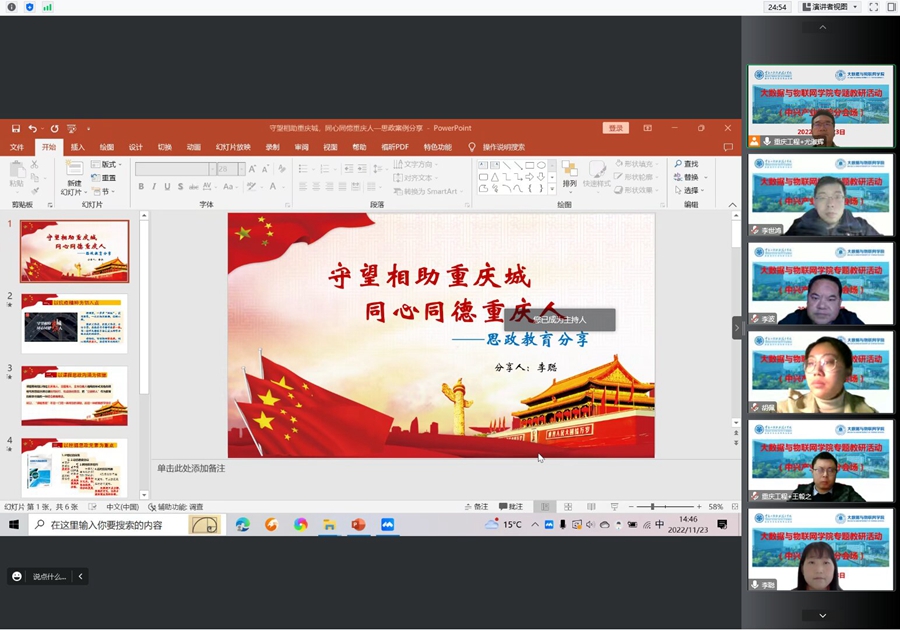The image size is (900, 630).
Task: Open Microsoft Edge from taskbar
Action: (x=243, y=524)
